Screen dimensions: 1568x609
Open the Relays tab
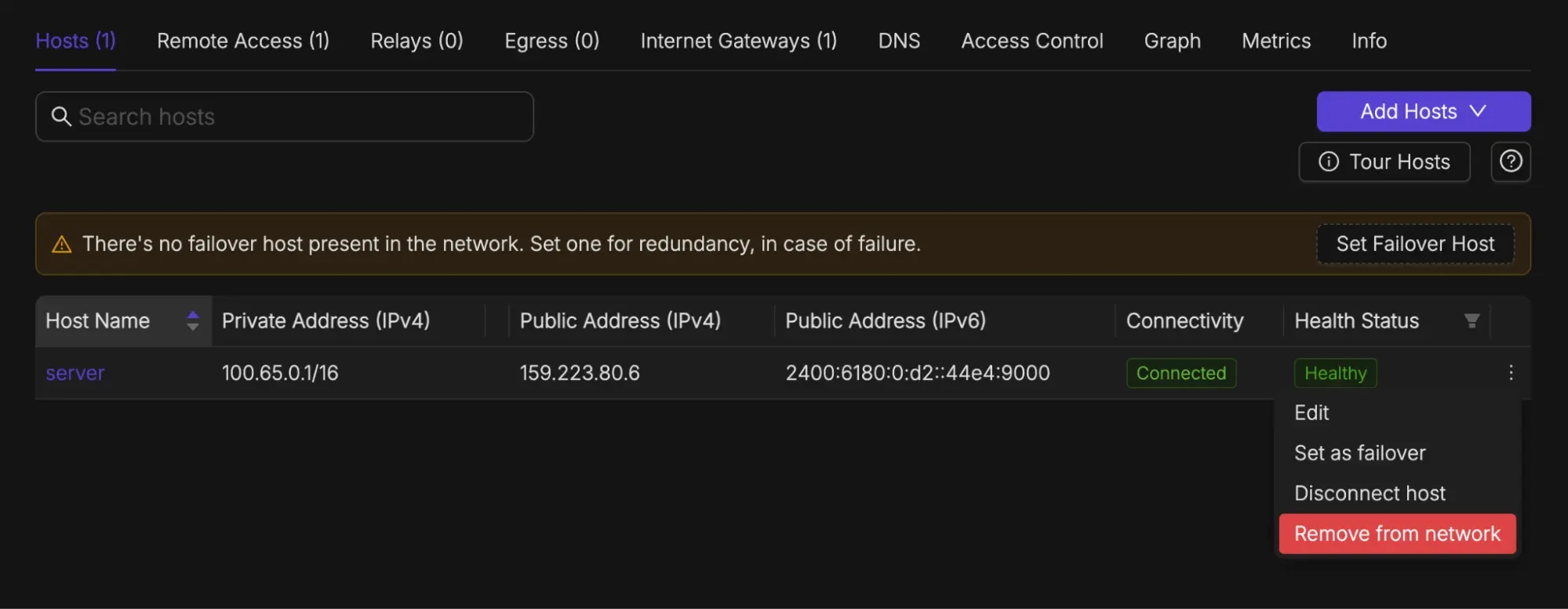coord(417,41)
